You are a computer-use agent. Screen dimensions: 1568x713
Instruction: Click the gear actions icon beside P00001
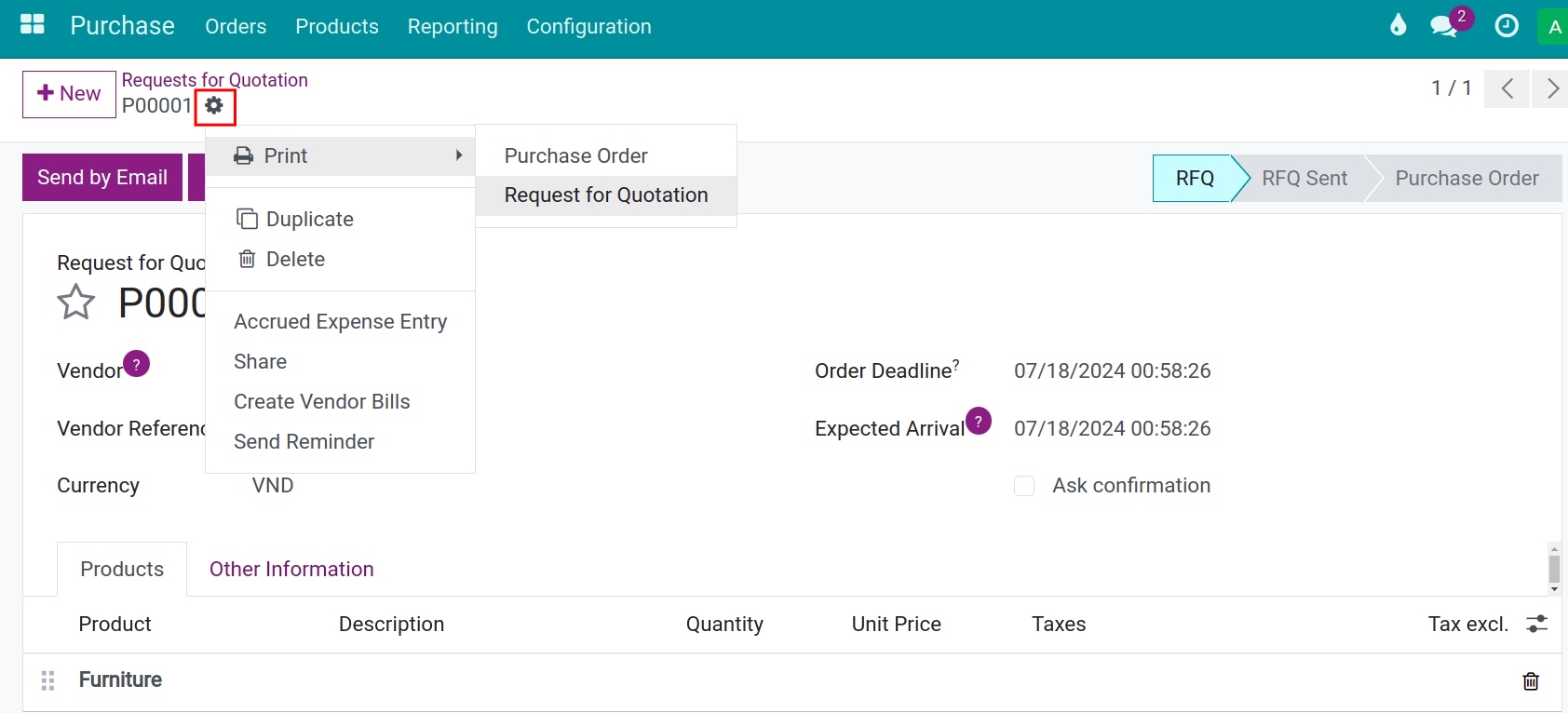pyautogui.click(x=214, y=106)
